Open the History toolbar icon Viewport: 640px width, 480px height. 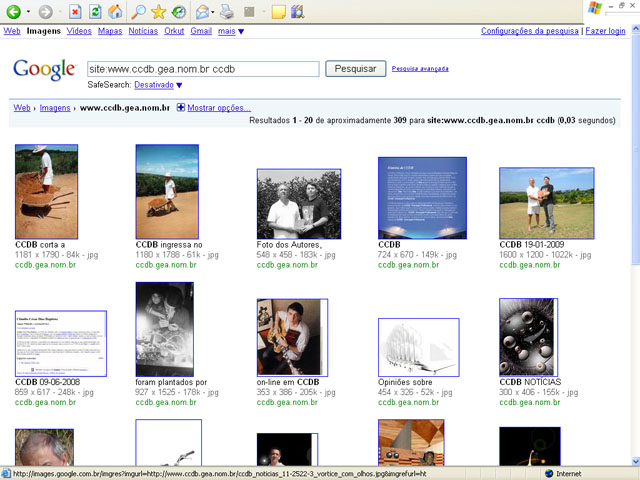(x=178, y=12)
